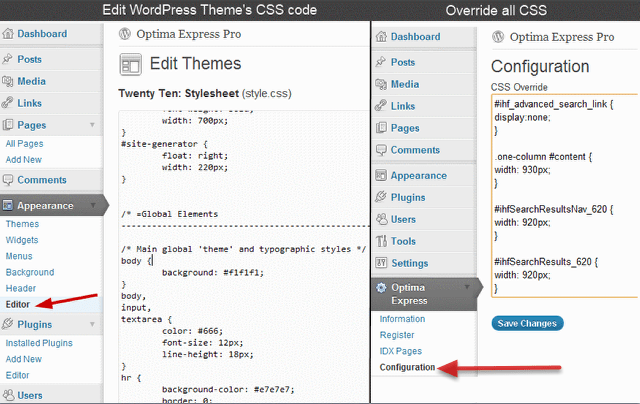Open the left Optima Express Pro site title

[x=189, y=34]
